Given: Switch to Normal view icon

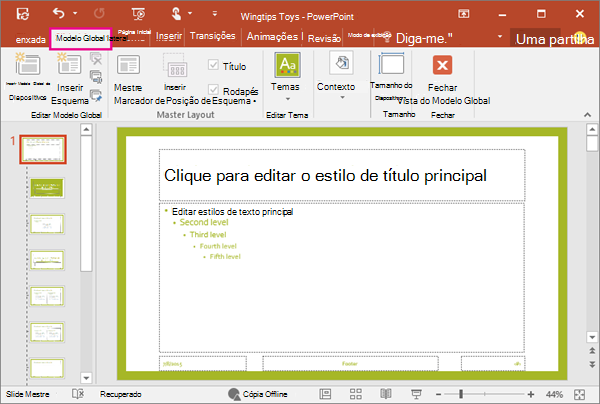Looking at the screenshot, I should pos(325,394).
